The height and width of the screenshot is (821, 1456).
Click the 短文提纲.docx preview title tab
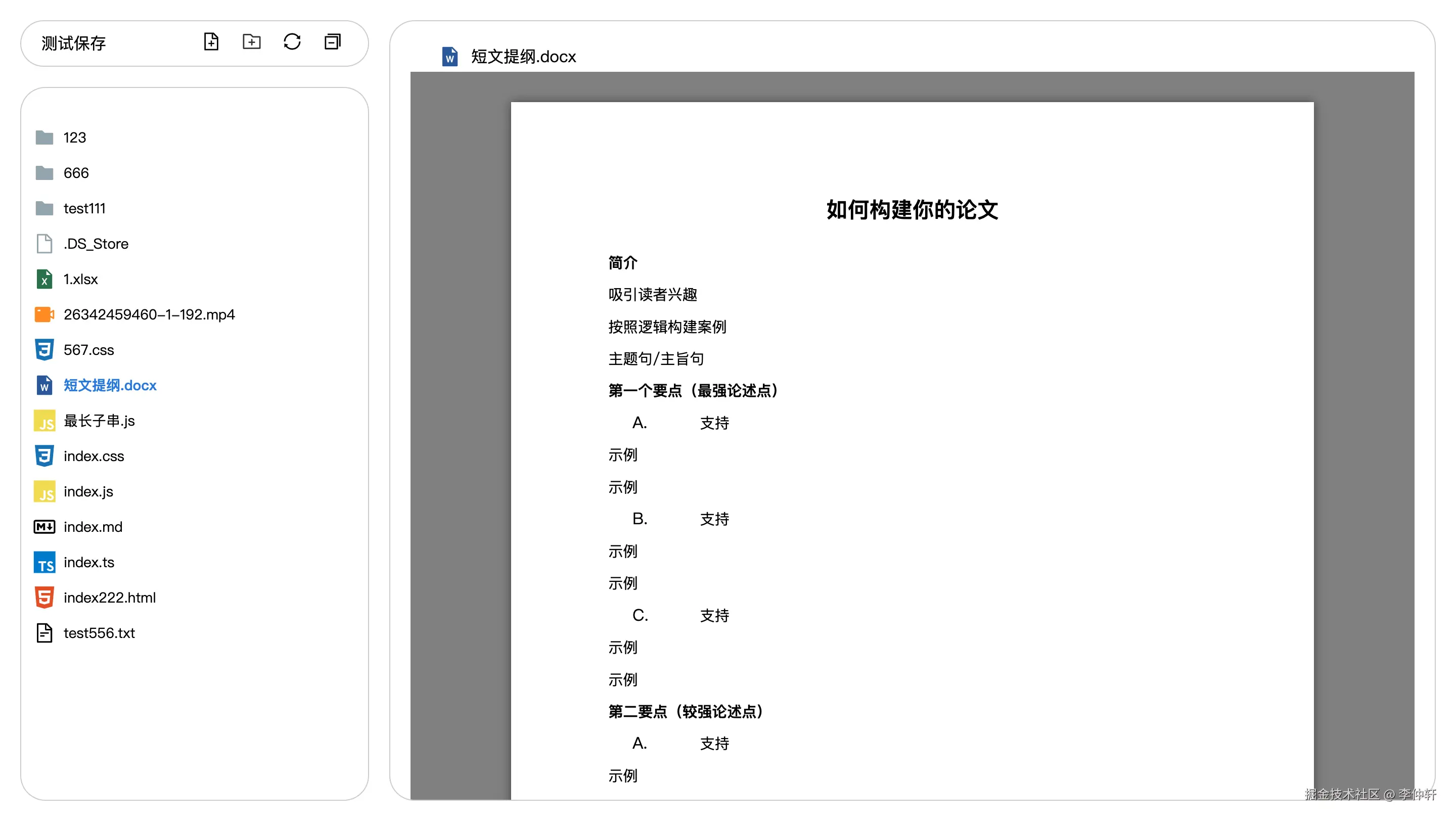(x=522, y=57)
